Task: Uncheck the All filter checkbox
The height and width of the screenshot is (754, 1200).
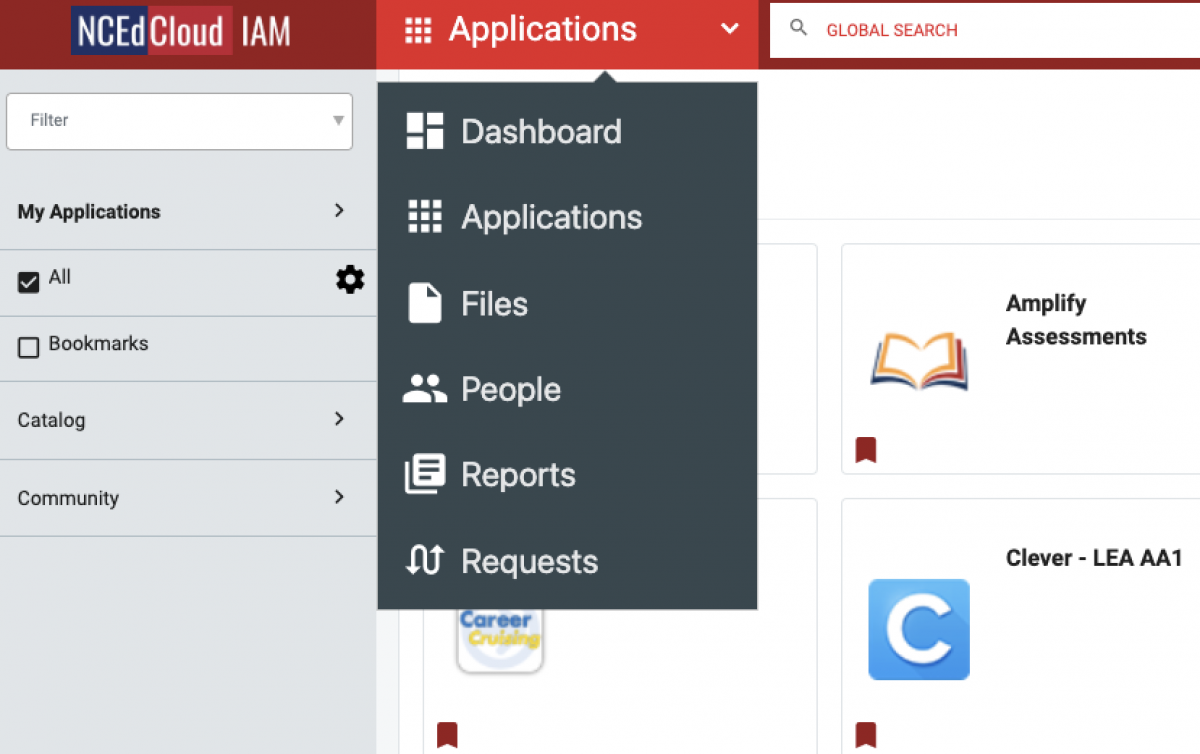Action: (x=29, y=280)
